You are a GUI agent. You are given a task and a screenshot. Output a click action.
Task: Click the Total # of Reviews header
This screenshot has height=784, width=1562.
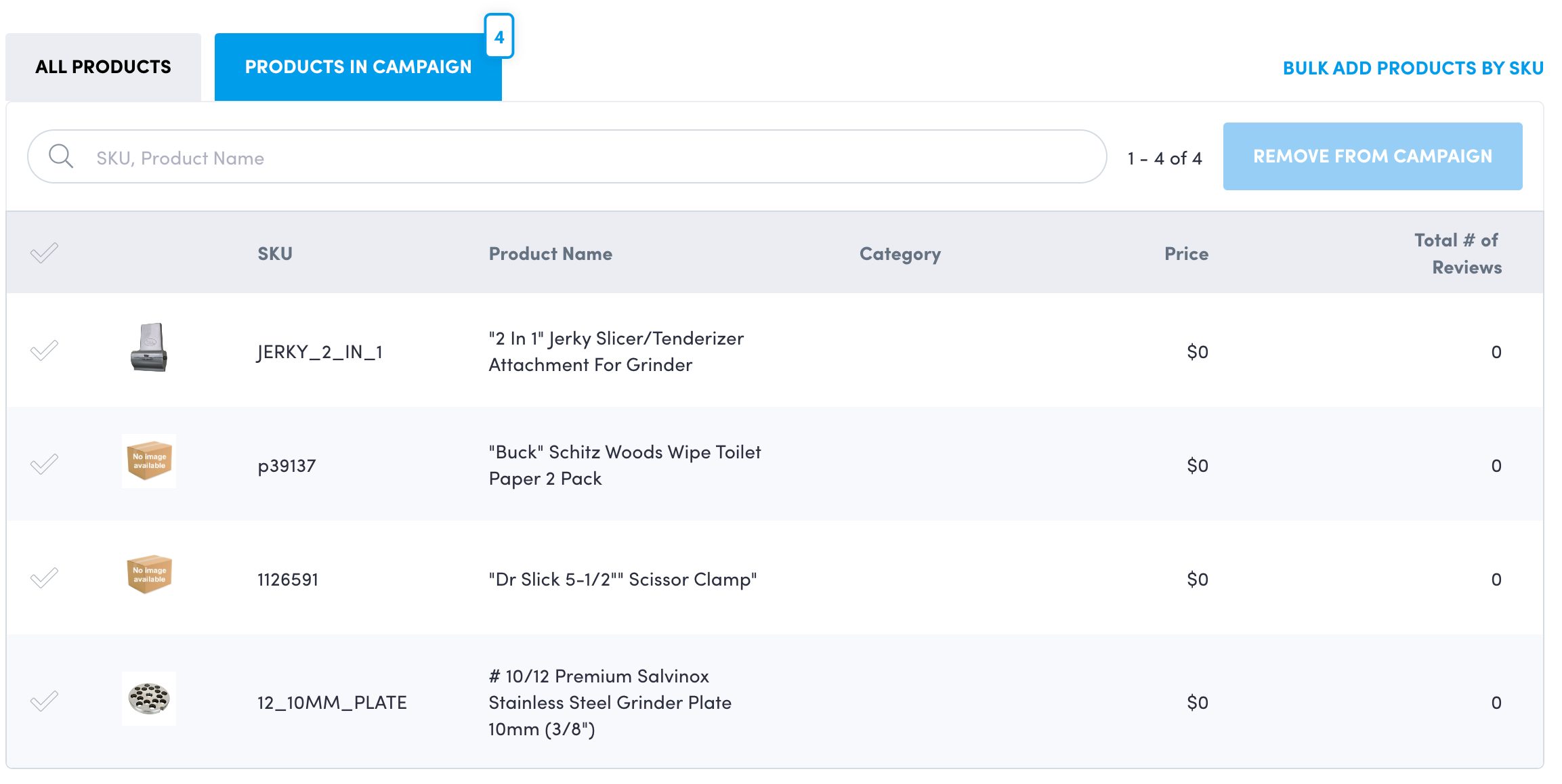1458,254
